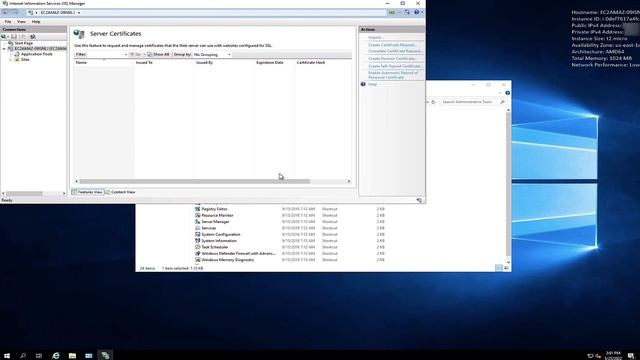Click the Help icon in Actions pane
Screen dimensions: 640x360
click(x=363, y=84)
